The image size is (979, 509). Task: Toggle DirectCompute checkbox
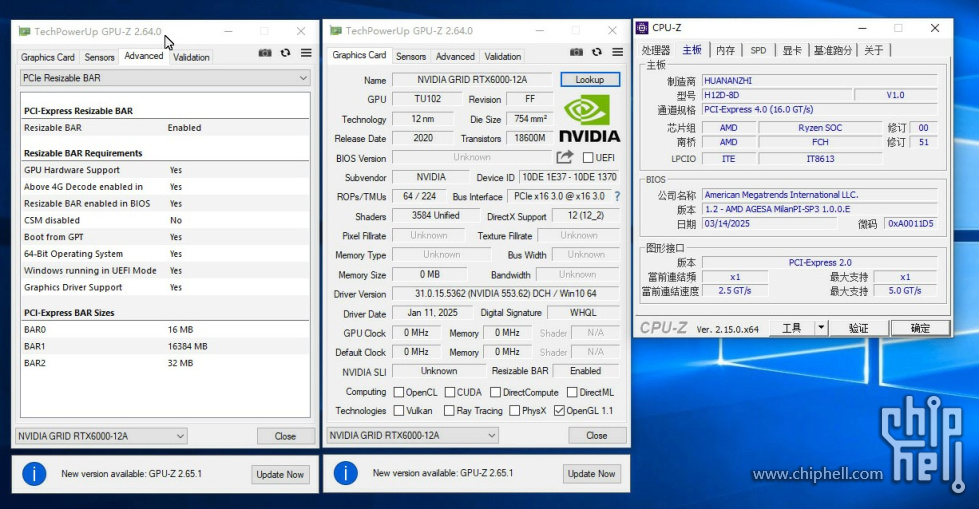point(496,392)
